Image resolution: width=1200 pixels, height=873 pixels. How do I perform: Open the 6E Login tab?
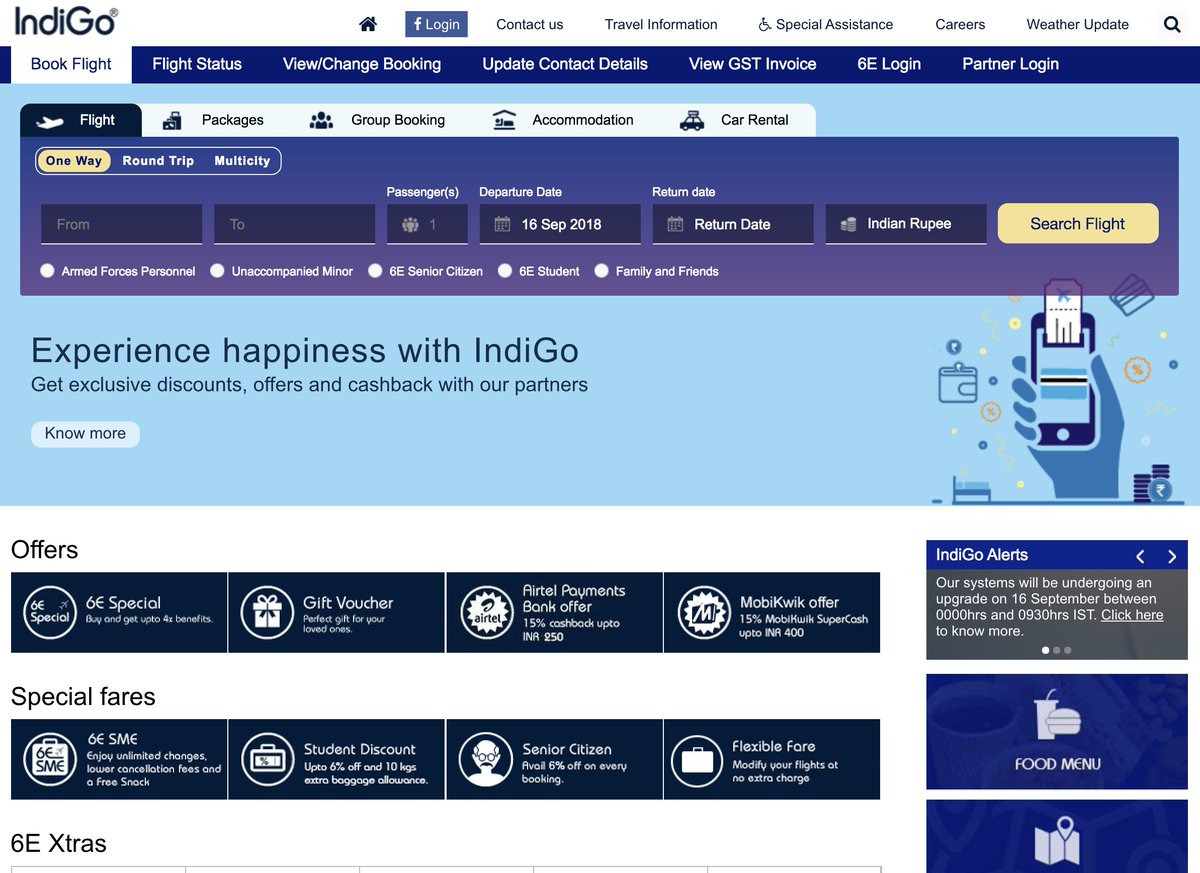click(x=889, y=64)
